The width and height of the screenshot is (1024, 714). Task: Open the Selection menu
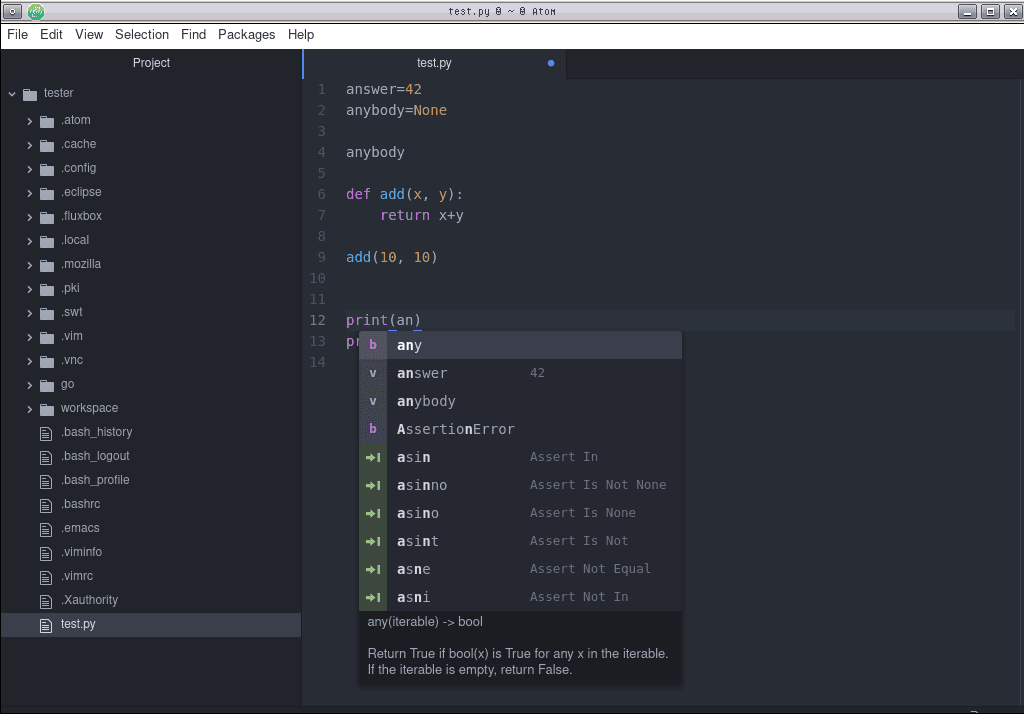(142, 34)
